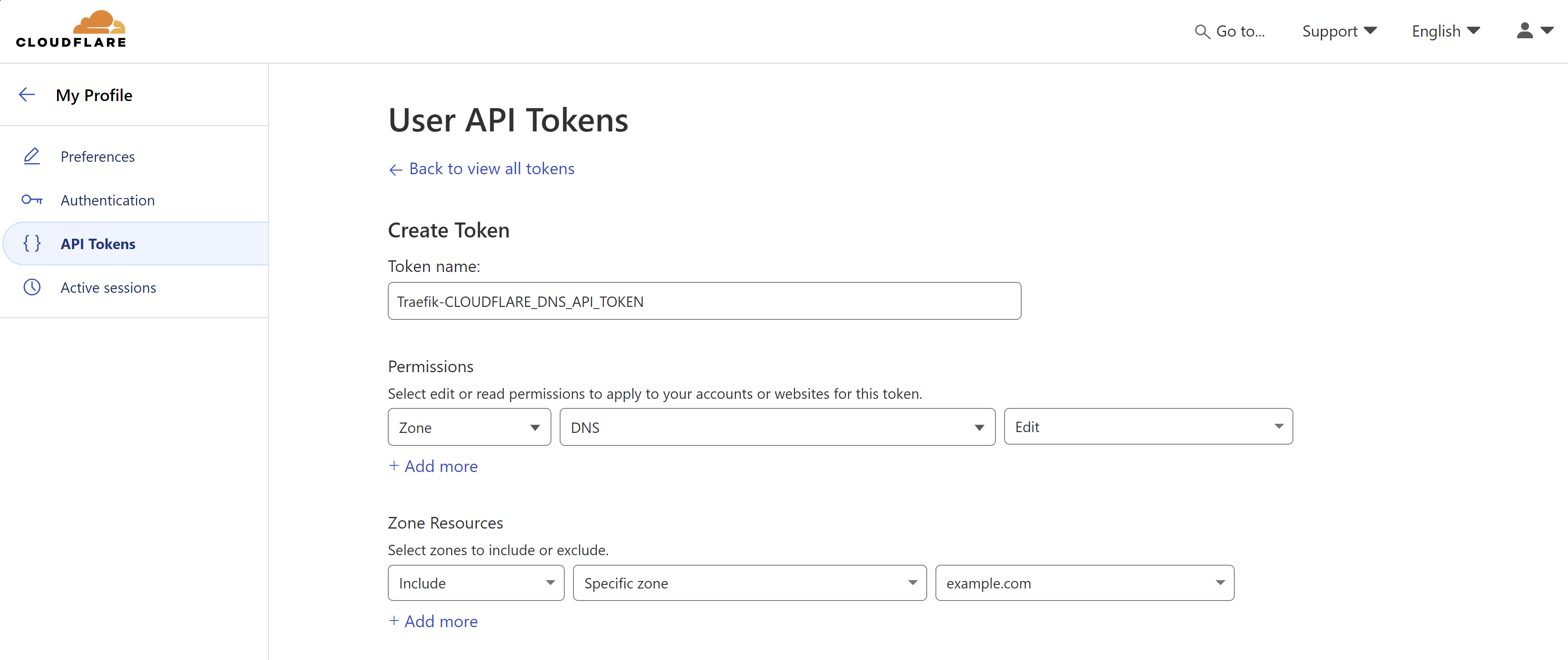Image resolution: width=1568 pixels, height=660 pixels.
Task: Open the Include zone resources dropdown
Action: 475,583
